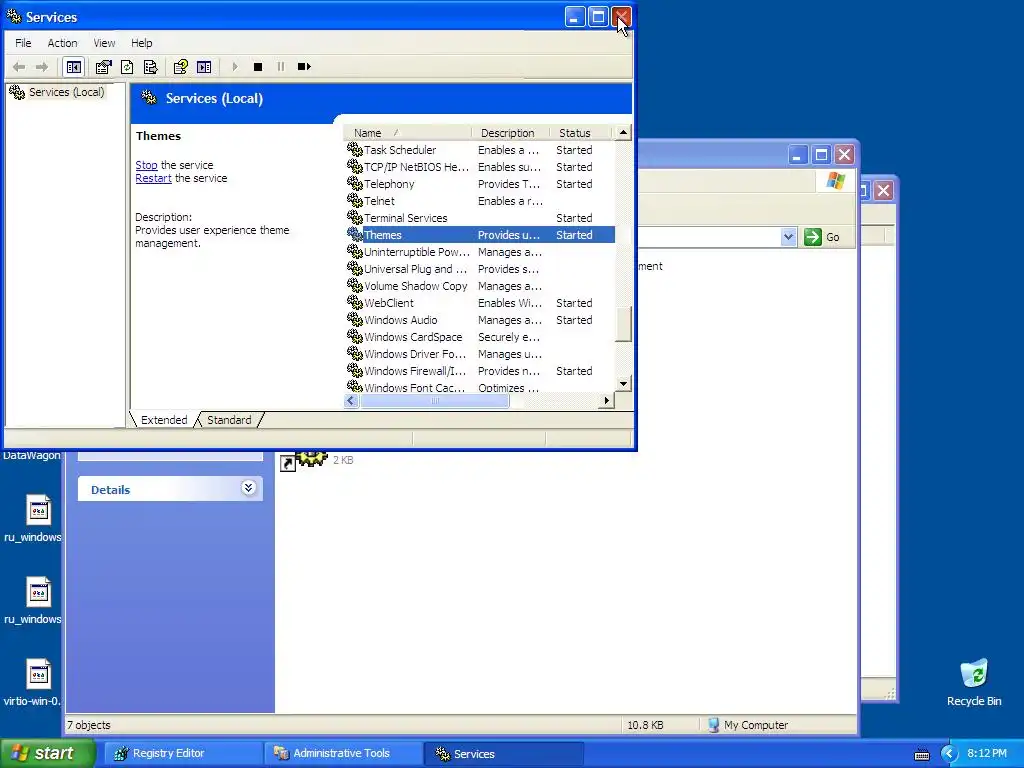Click the services list scroll up arrow

(624, 133)
